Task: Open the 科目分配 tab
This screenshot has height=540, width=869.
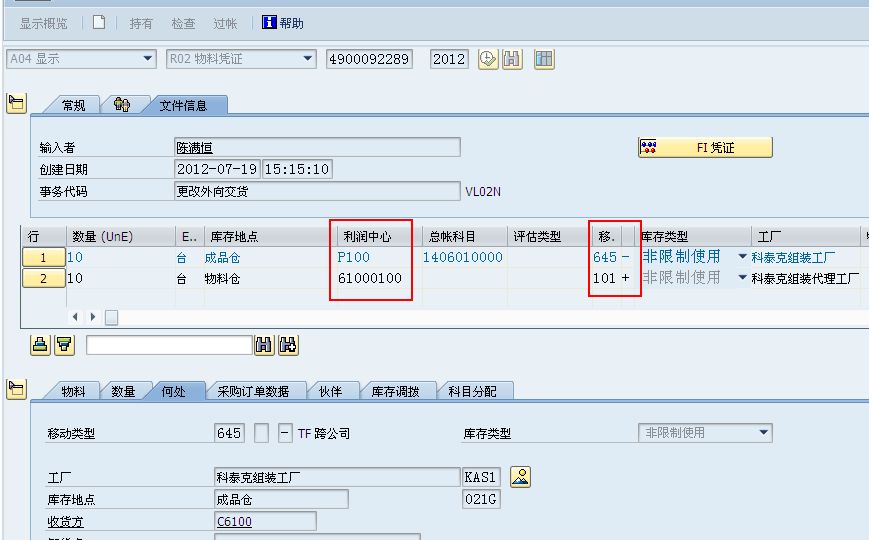Action: (x=472, y=391)
